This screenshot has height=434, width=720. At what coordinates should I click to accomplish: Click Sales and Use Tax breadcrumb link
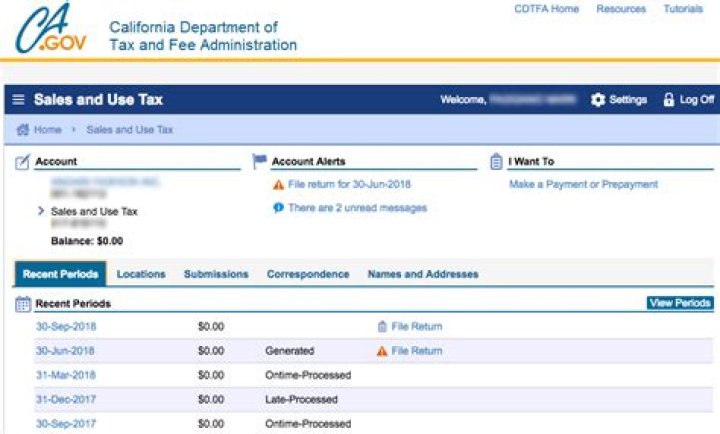coord(130,130)
